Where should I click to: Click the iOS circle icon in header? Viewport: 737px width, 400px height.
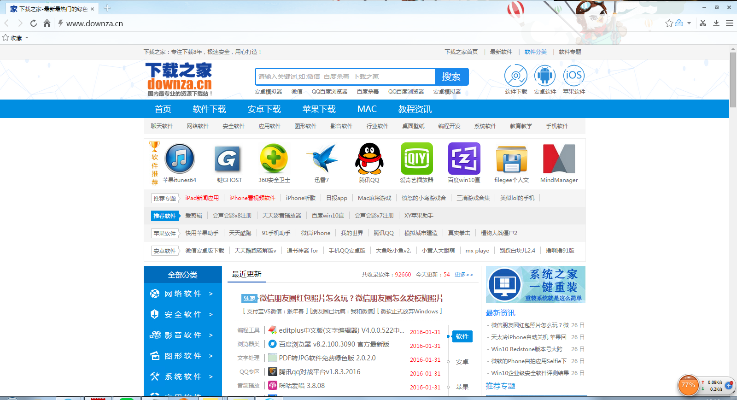(x=574, y=75)
